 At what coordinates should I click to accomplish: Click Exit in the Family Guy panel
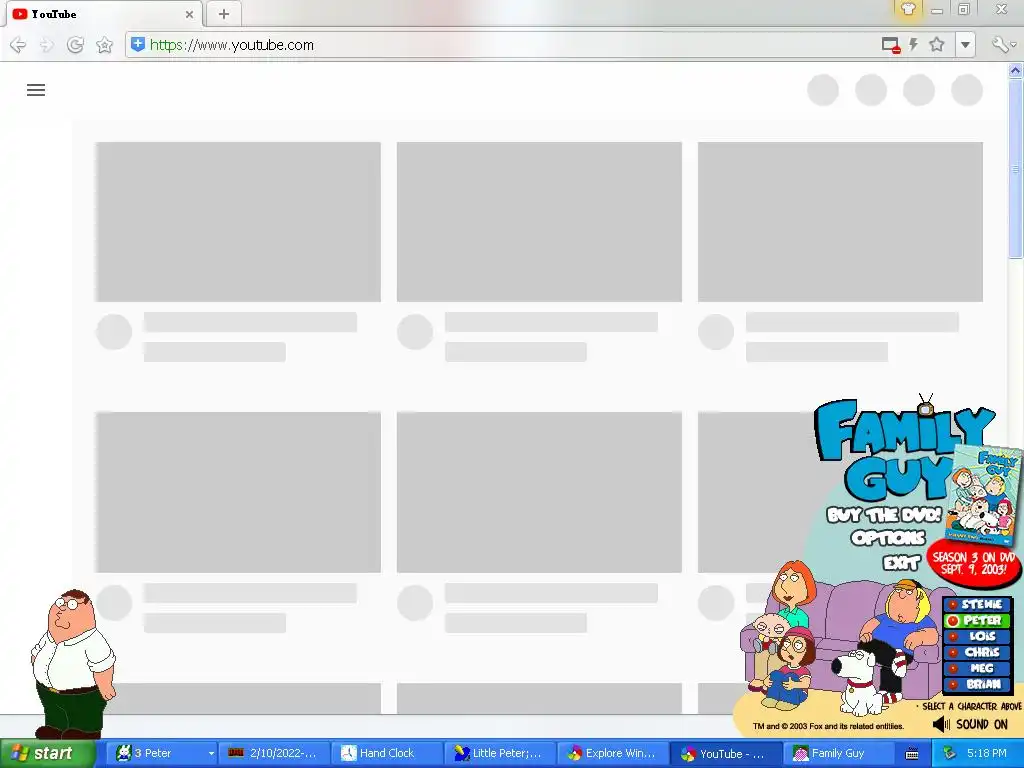click(901, 562)
